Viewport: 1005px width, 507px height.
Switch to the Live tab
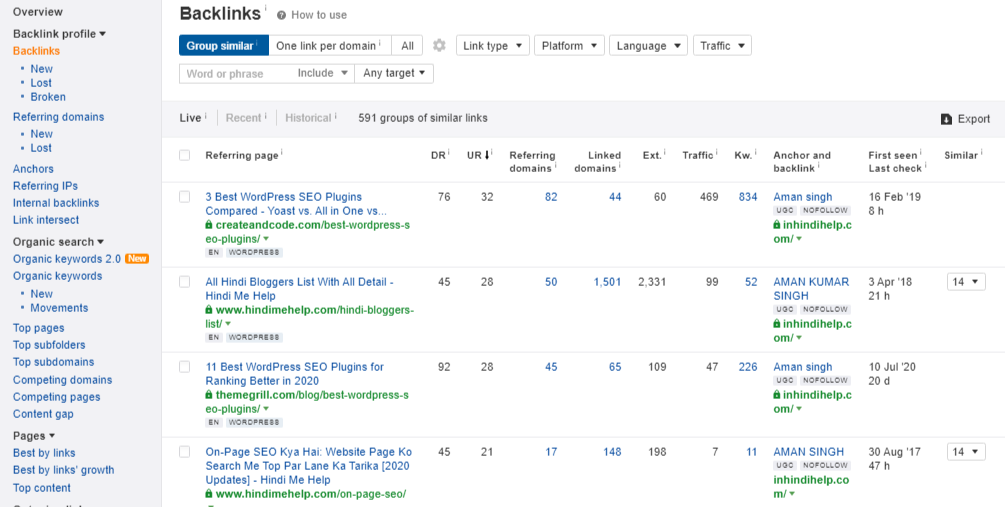[x=190, y=118]
